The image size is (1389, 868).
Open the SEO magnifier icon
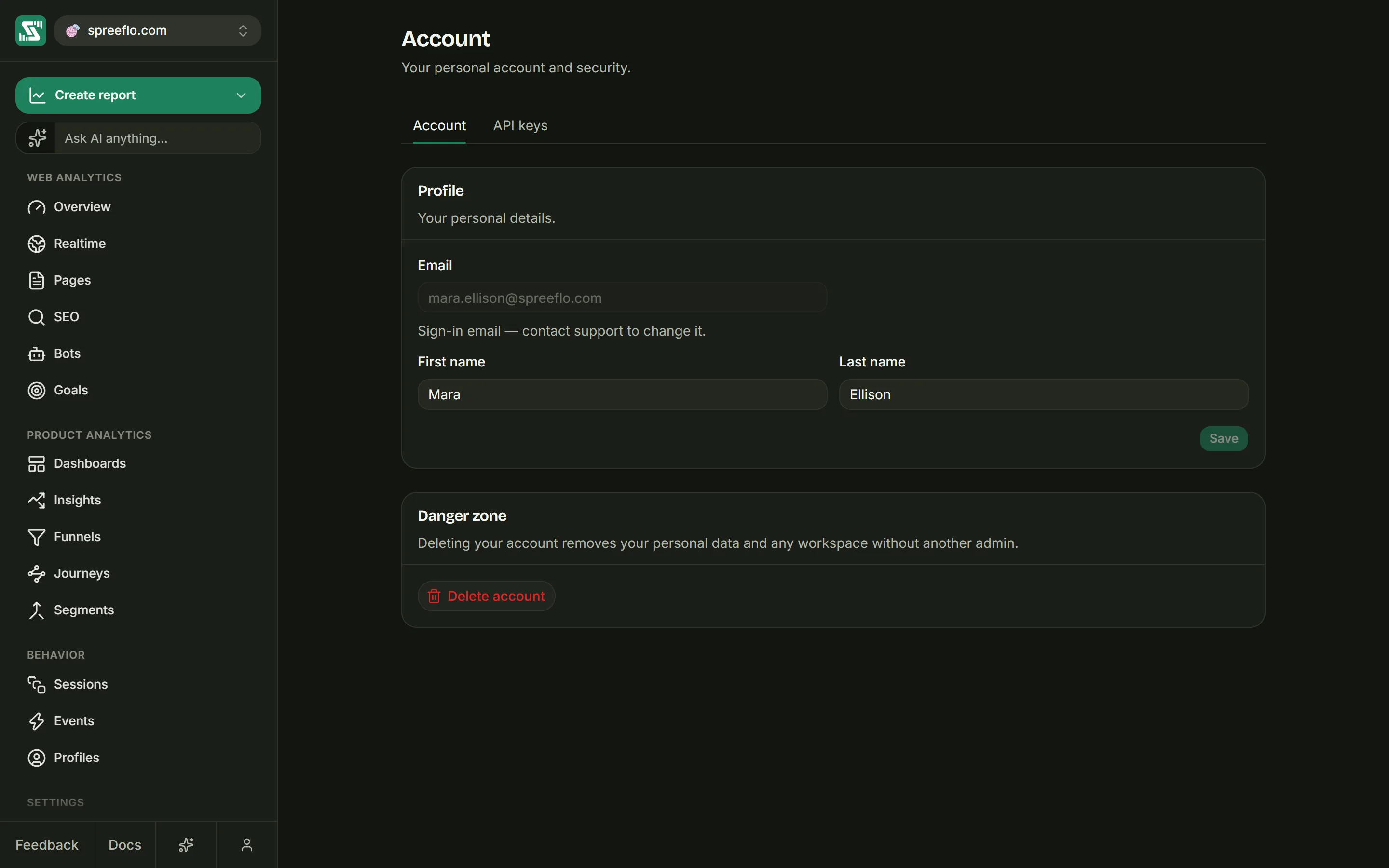coord(36,317)
